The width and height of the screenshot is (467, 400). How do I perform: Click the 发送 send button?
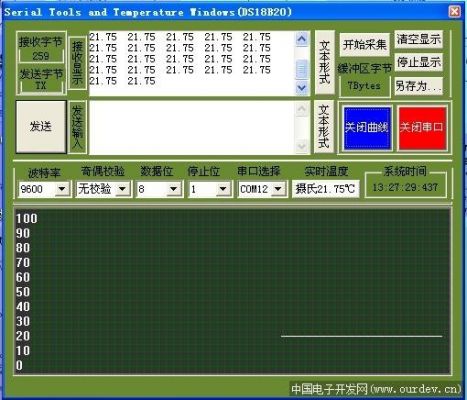pyautogui.click(x=41, y=127)
